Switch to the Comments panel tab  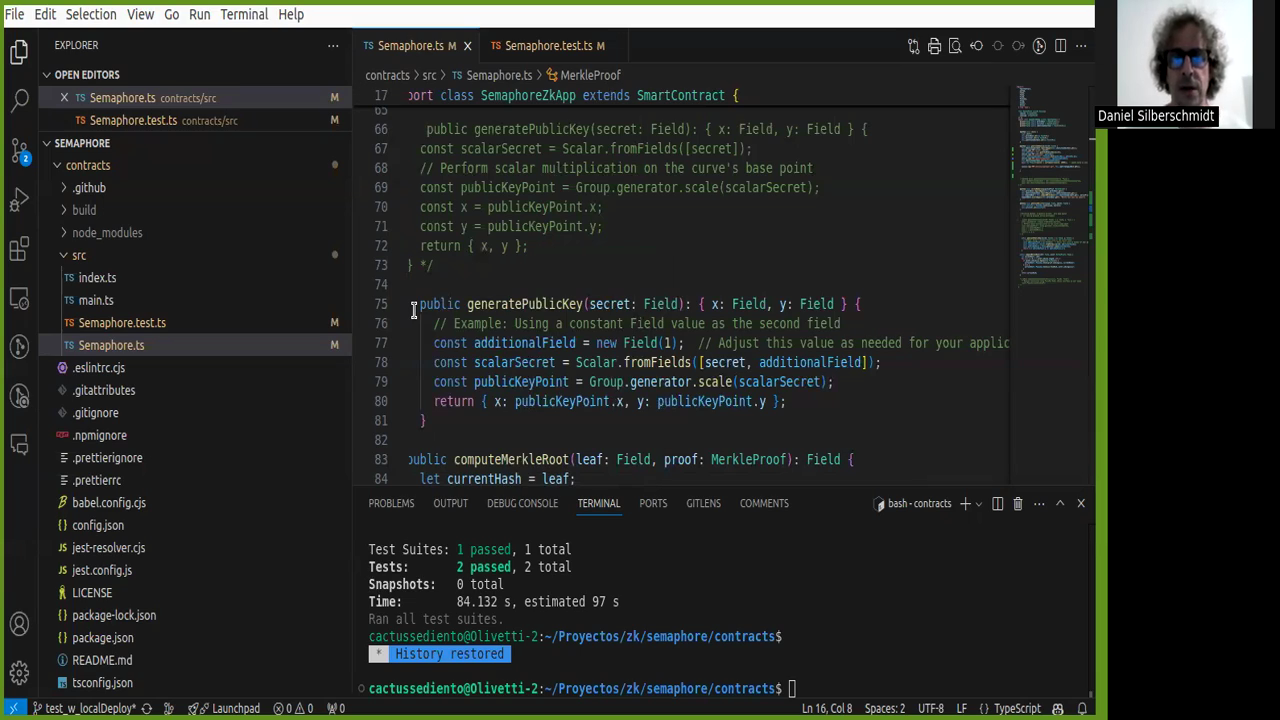coord(764,504)
